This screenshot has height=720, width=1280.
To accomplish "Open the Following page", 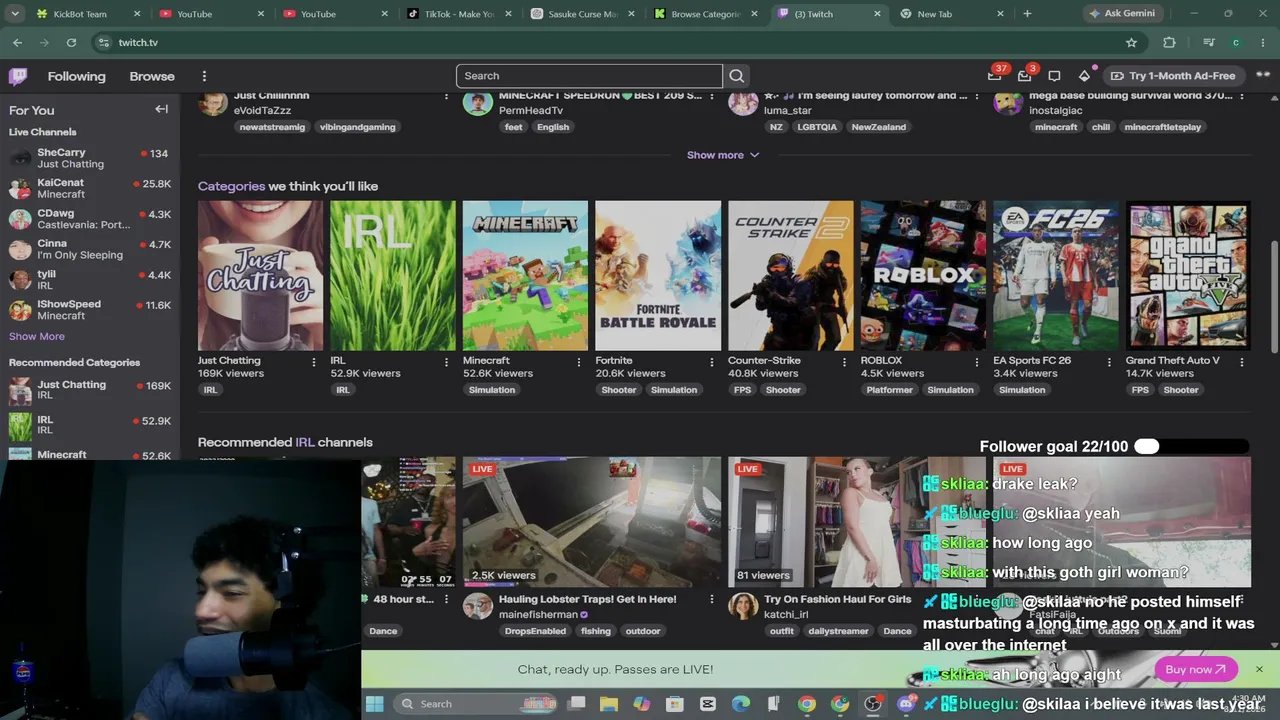I will (x=76, y=76).
